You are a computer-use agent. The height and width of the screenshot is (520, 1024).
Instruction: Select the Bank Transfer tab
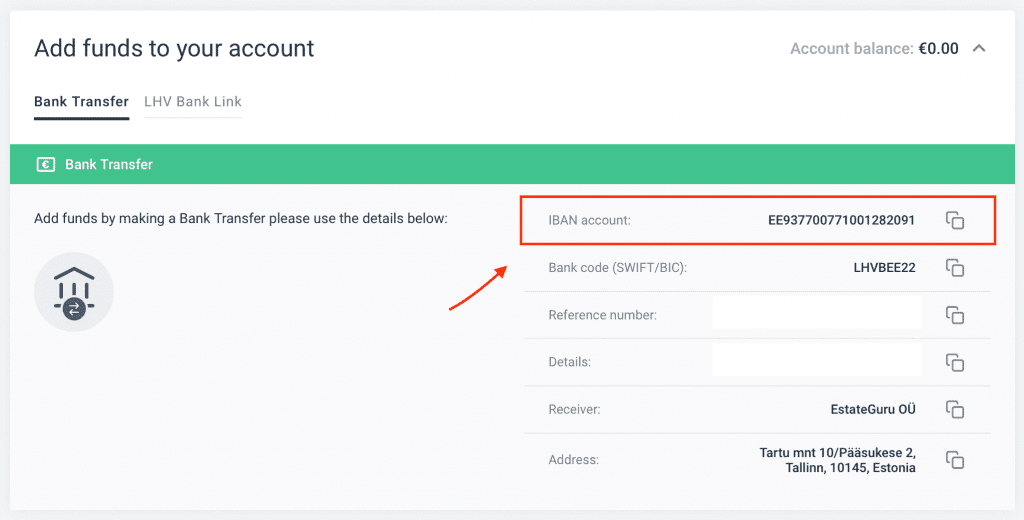(81, 102)
